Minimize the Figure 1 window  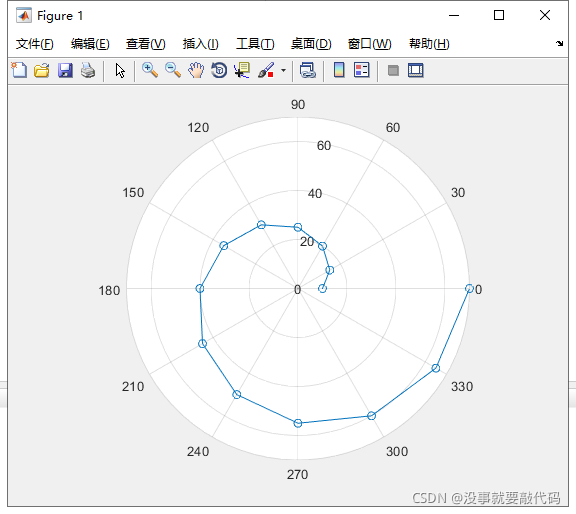point(454,15)
